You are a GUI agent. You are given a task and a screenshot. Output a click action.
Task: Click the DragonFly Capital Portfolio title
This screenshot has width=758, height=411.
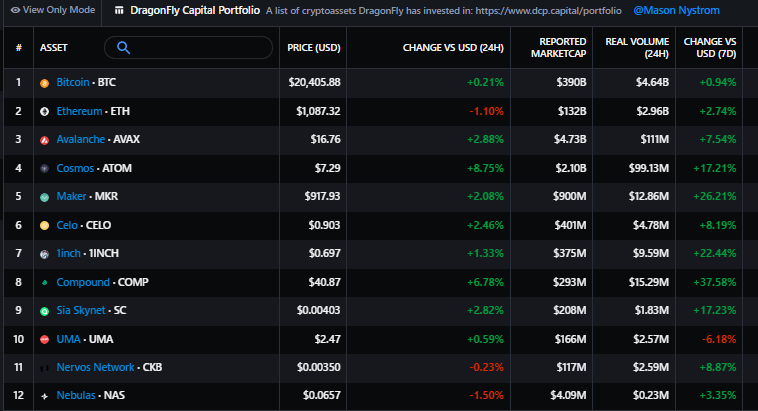pos(195,10)
